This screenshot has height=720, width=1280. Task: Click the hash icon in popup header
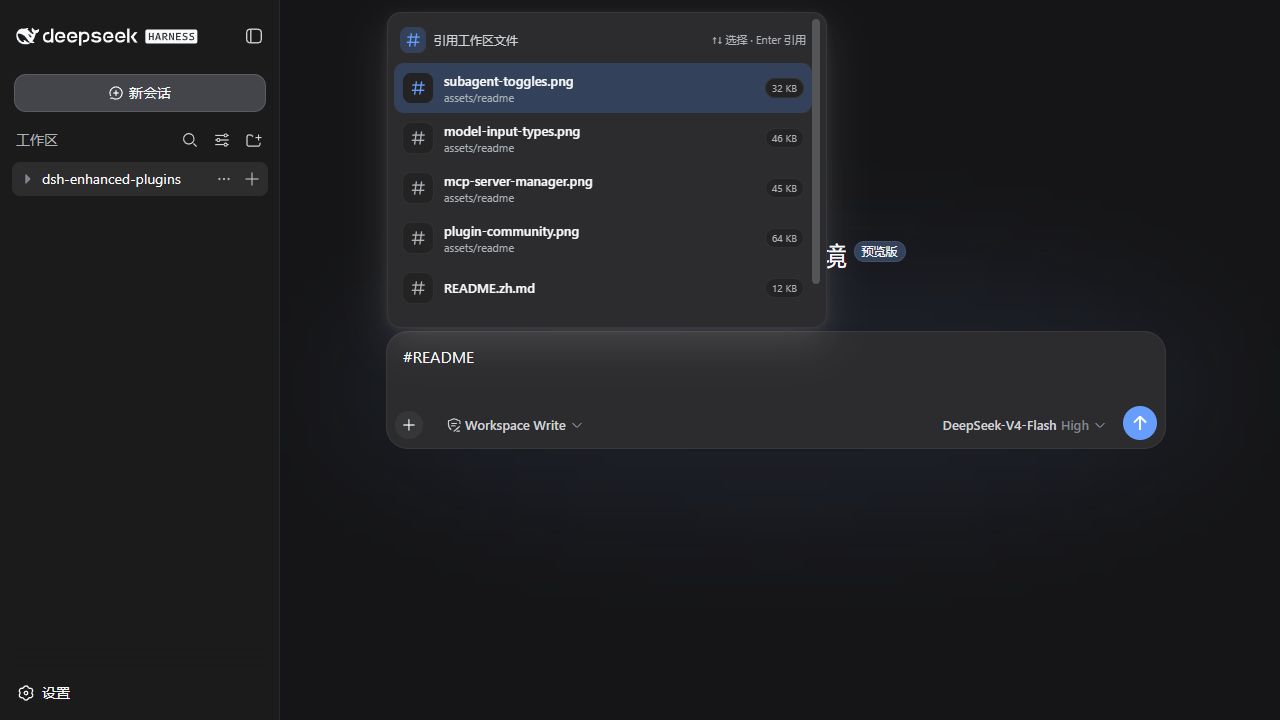413,40
